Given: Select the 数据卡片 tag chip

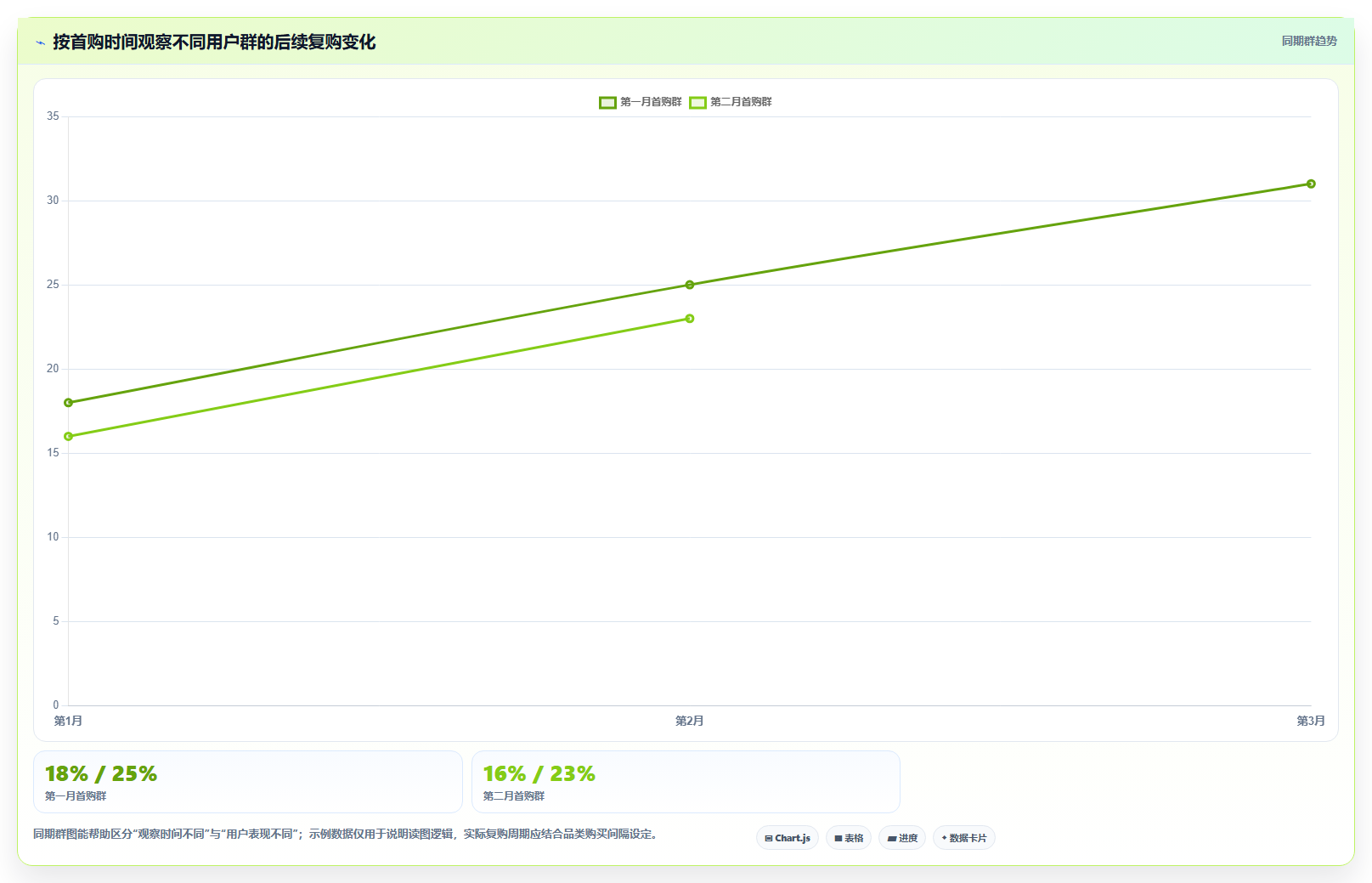Looking at the screenshot, I should coord(964,838).
